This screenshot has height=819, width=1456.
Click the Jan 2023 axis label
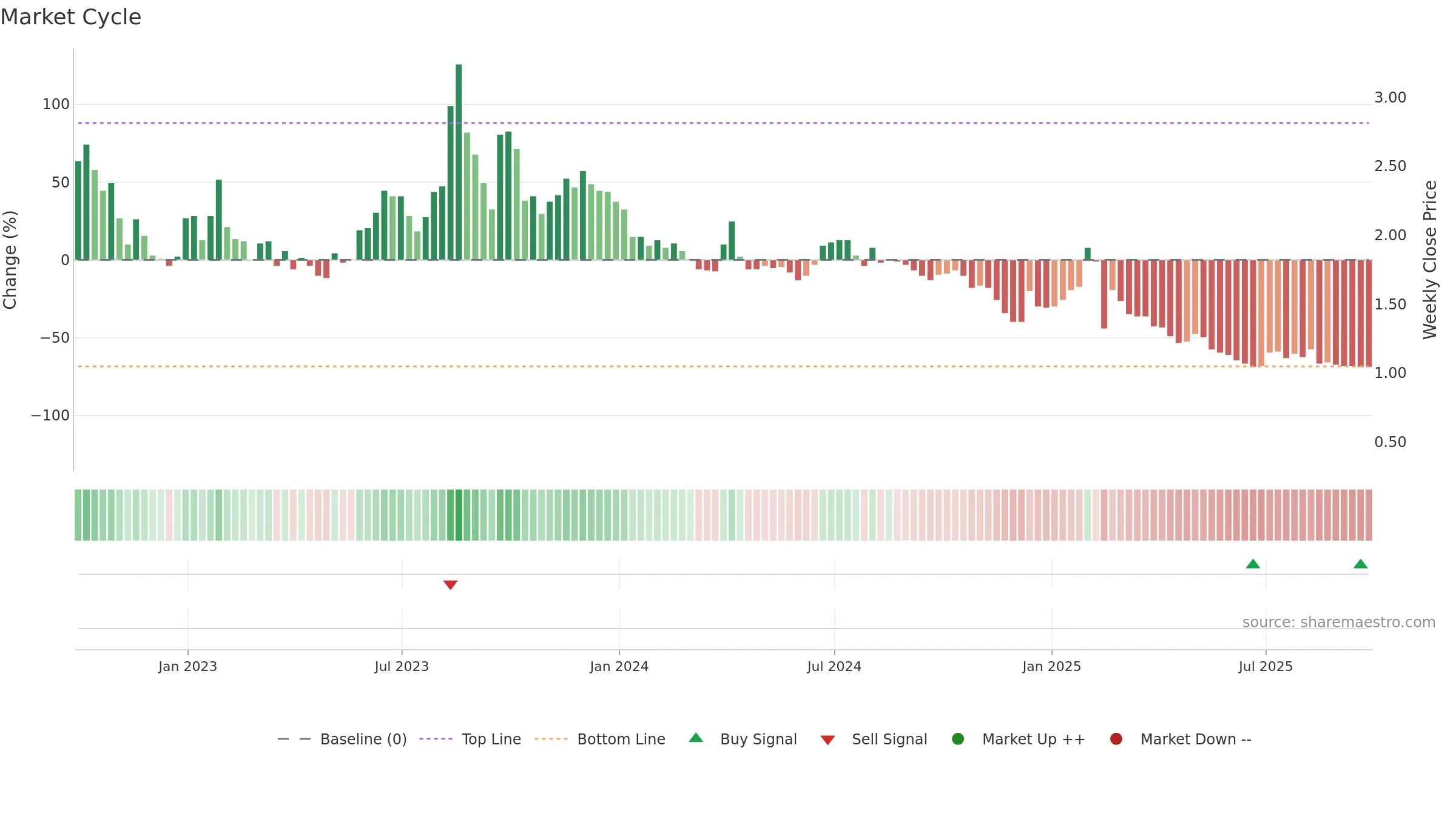[187, 667]
